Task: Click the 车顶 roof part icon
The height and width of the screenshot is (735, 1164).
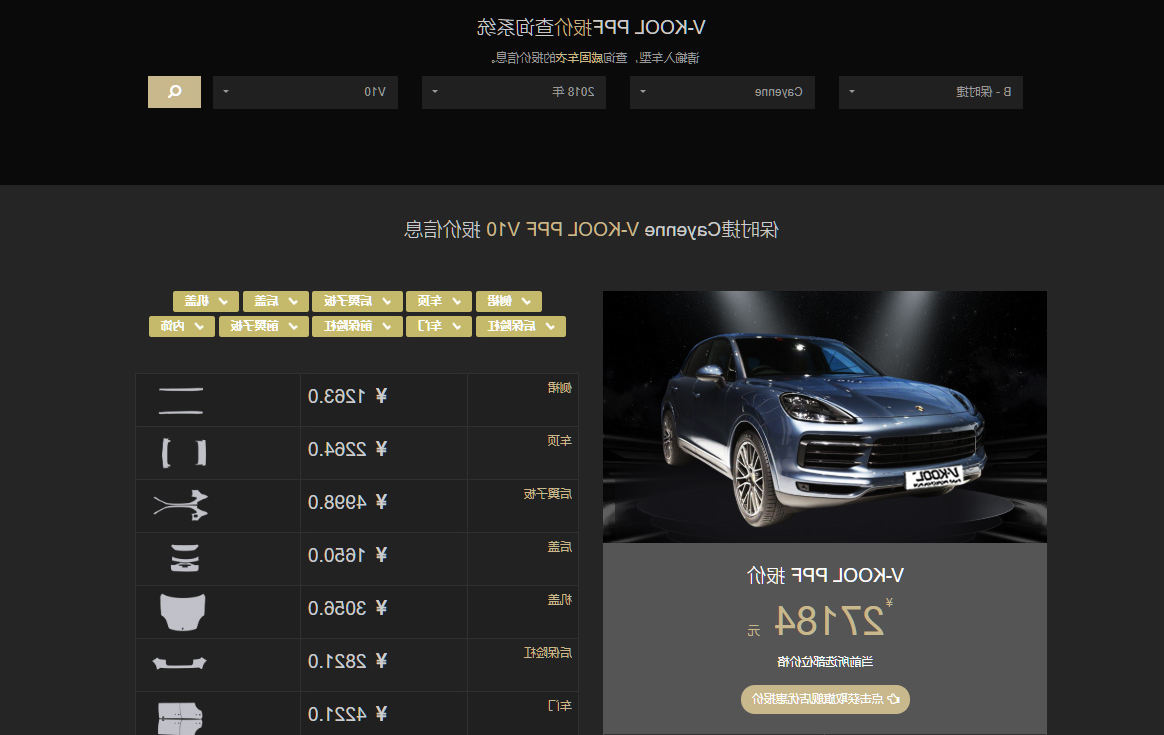Action: [x=183, y=452]
